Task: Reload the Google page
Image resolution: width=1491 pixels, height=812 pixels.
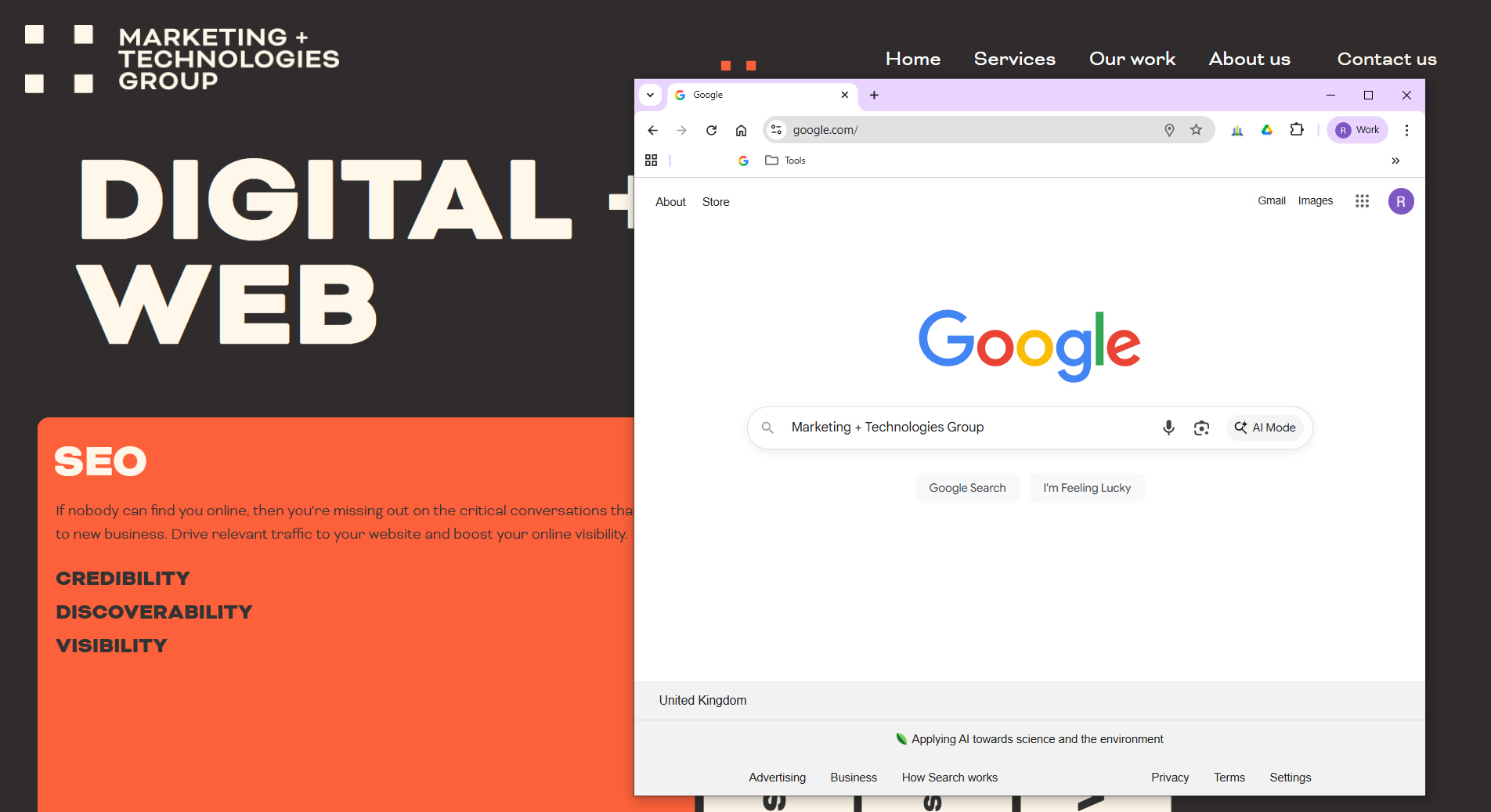Action: coord(711,130)
